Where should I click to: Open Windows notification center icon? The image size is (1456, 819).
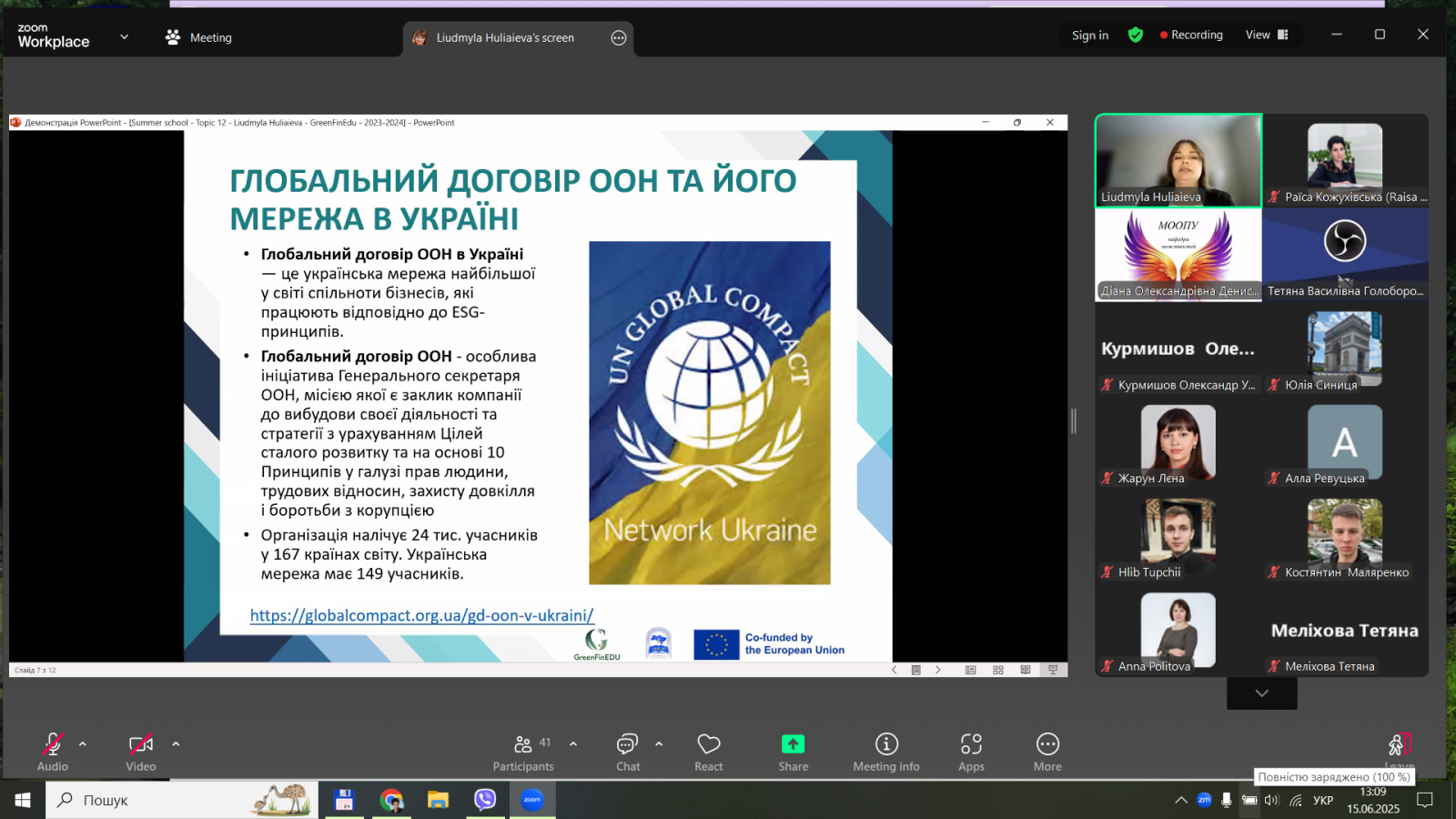[x=1426, y=800]
